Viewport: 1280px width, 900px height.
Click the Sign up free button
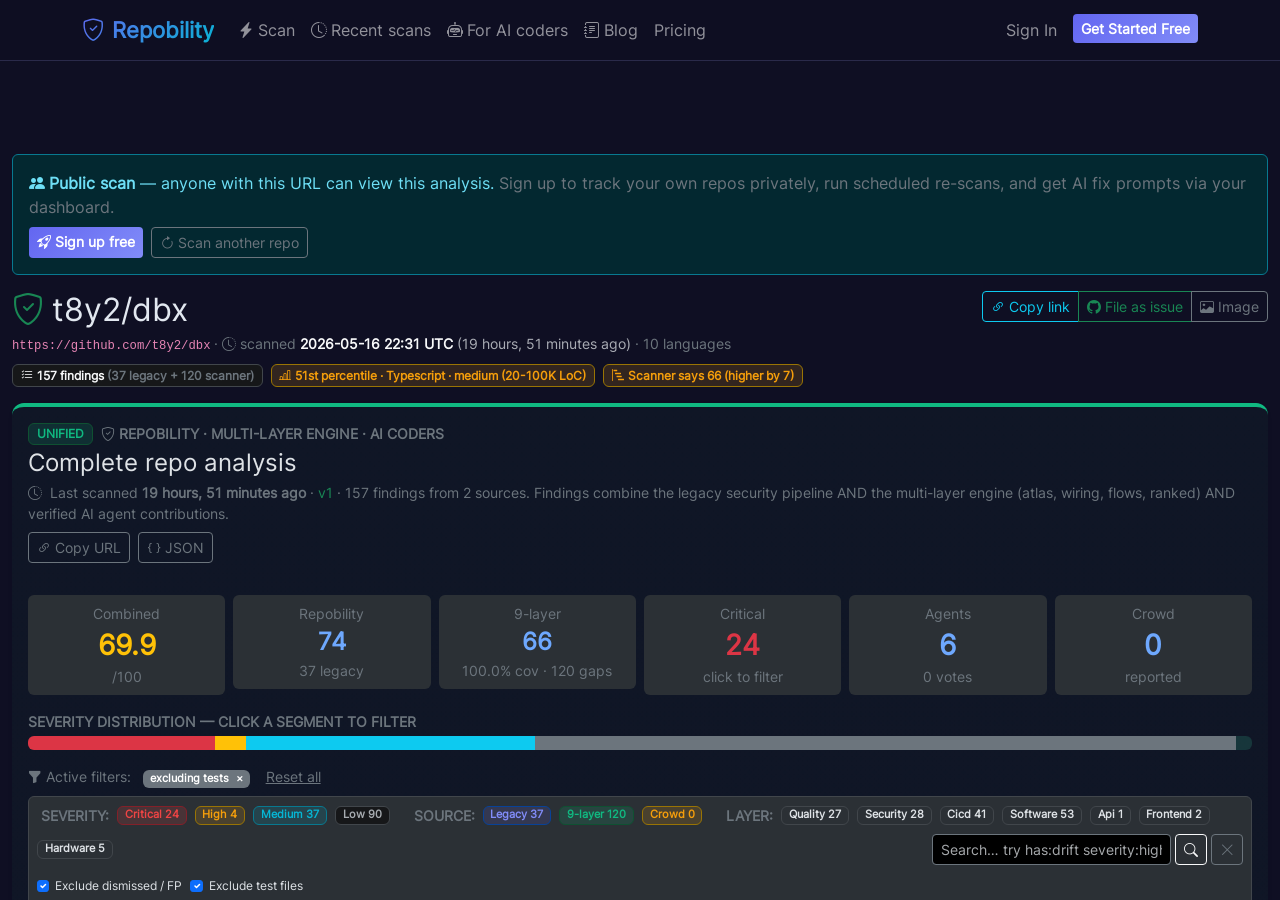click(86, 242)
